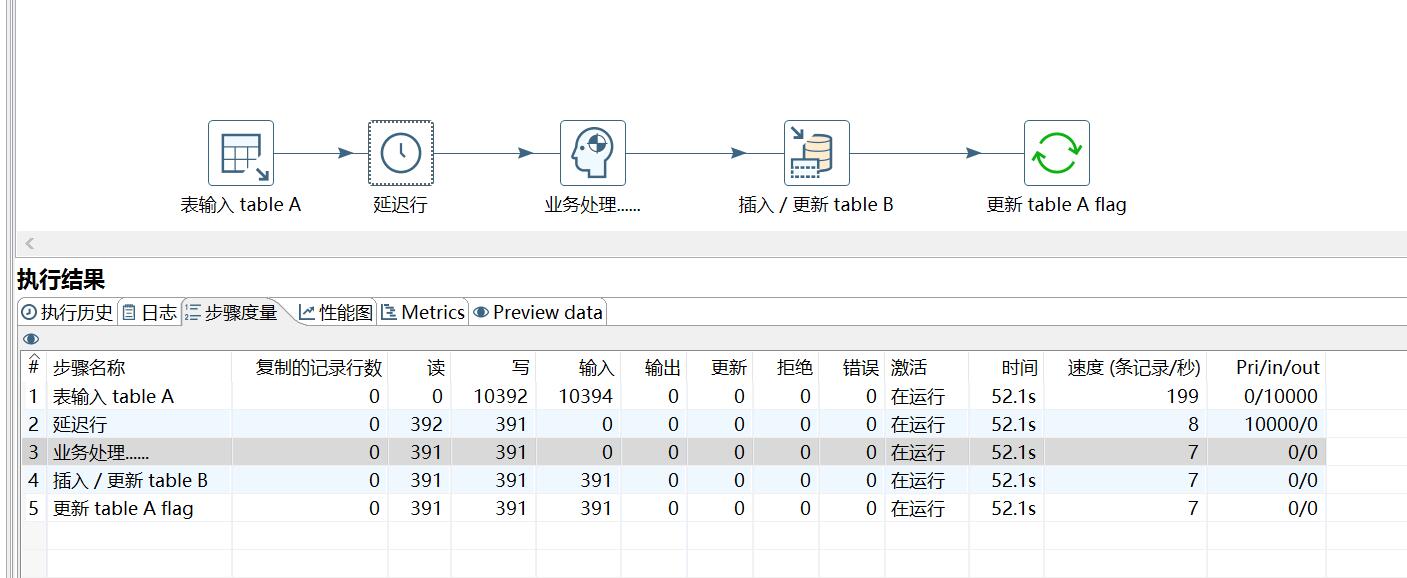The height and width of the screenshot is (578, 1407).
Task: Select the table row 更新 table A flag
Action: tap(674, 508)
